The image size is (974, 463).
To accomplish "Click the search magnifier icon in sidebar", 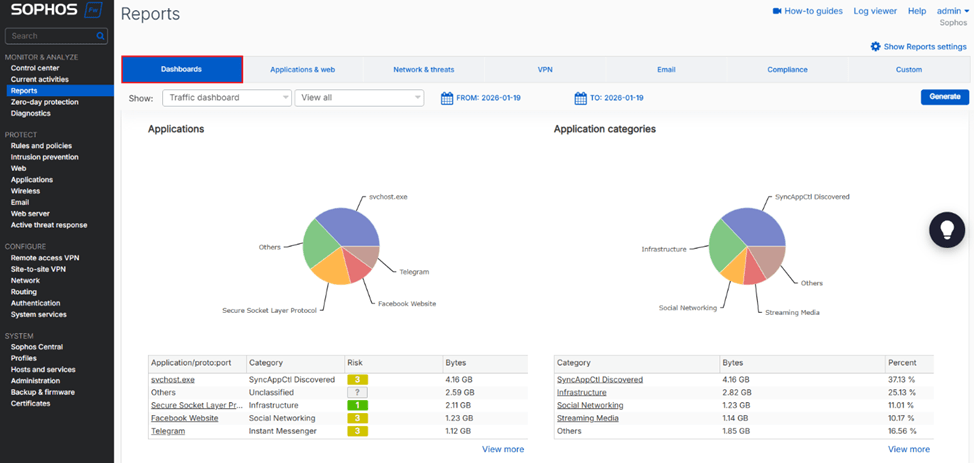I will coord(100,36).
